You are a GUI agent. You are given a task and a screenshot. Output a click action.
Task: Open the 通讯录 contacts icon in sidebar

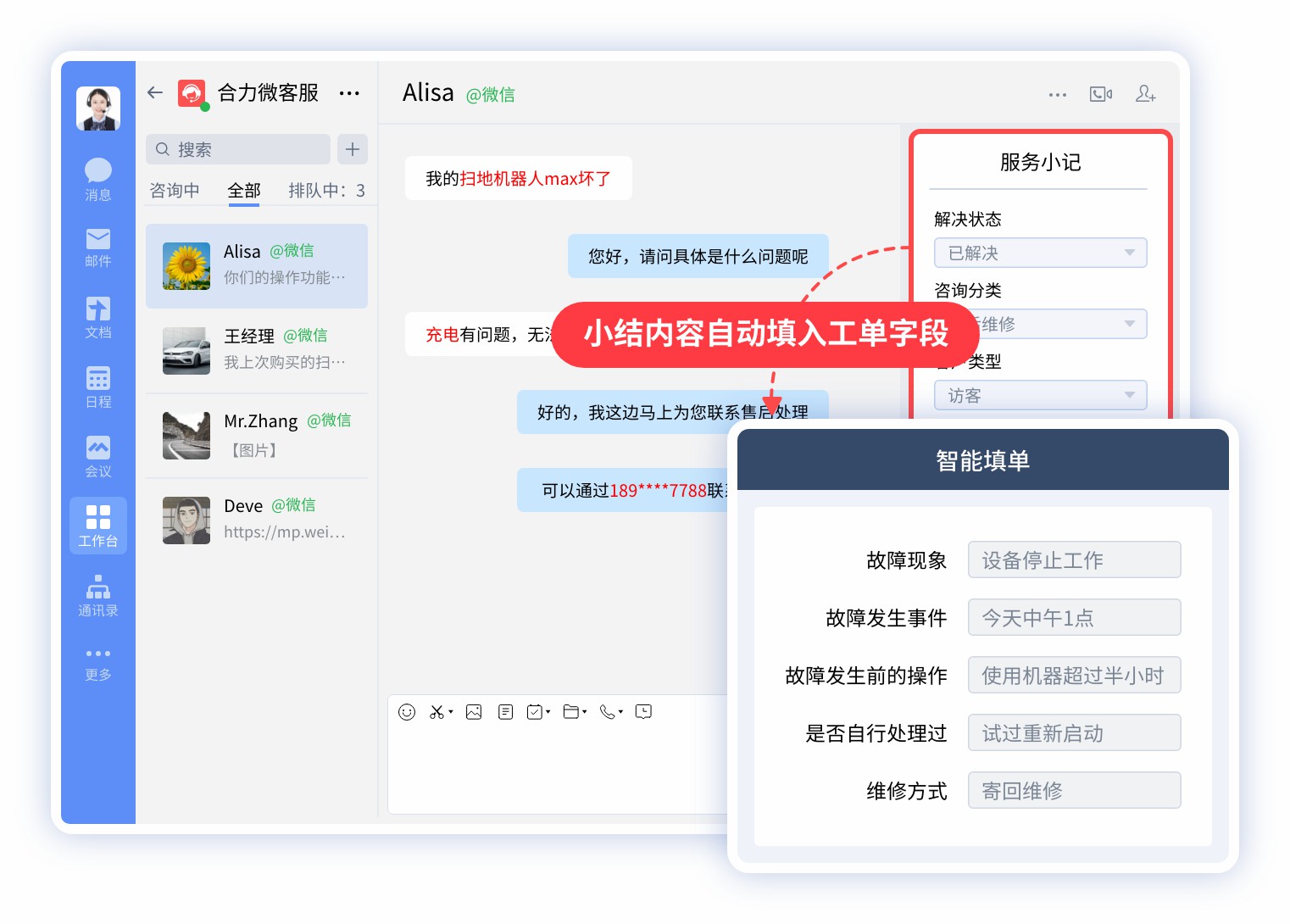(x=97, y=594)
